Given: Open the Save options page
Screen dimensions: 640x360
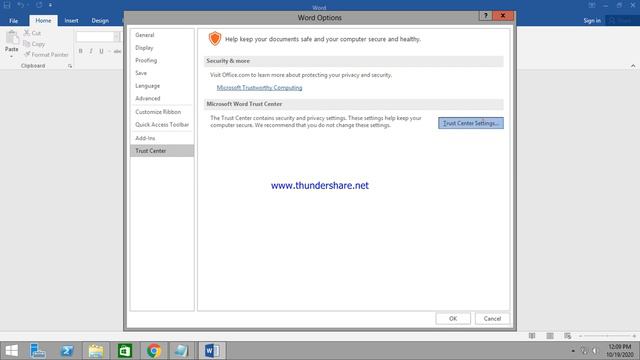Looking at the screenshot, I should coord(162,73).
